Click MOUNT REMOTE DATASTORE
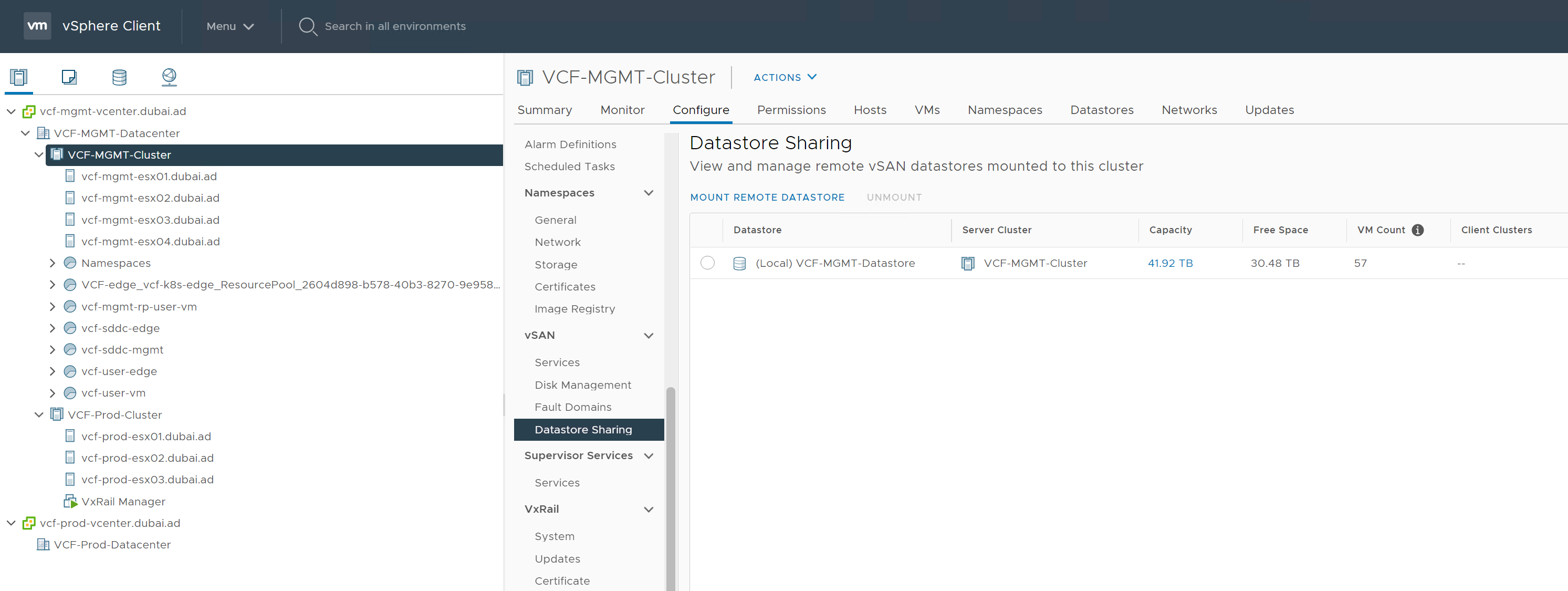This screenshot has width=1568, height=591. click(x=767, y=197)
